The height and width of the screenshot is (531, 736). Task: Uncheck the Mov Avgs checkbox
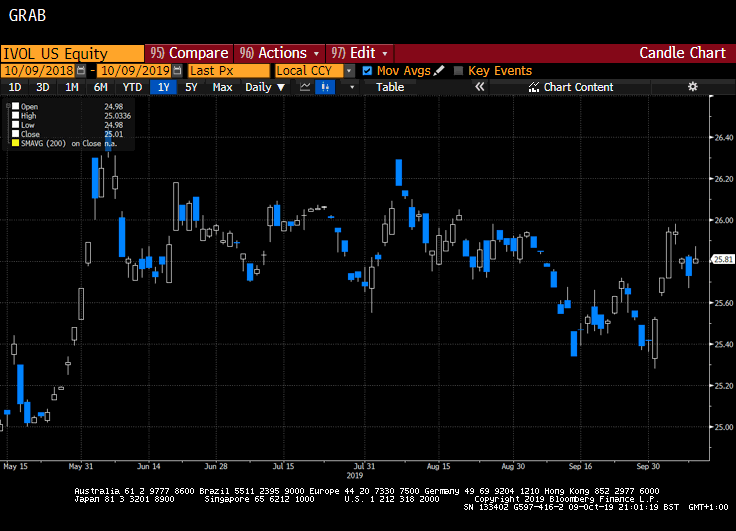pos(367,71)
